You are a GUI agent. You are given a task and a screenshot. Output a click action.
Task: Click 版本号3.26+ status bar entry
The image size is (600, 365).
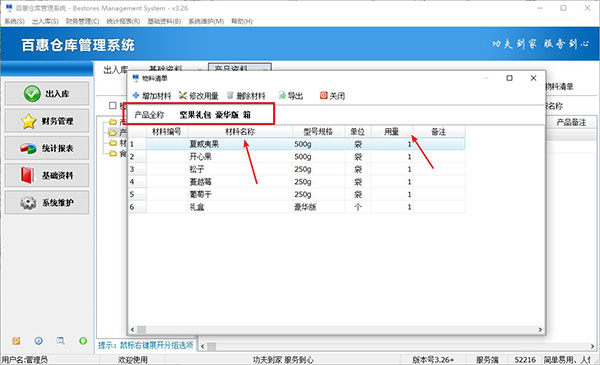pyautogui.click(x=433, y=360)
